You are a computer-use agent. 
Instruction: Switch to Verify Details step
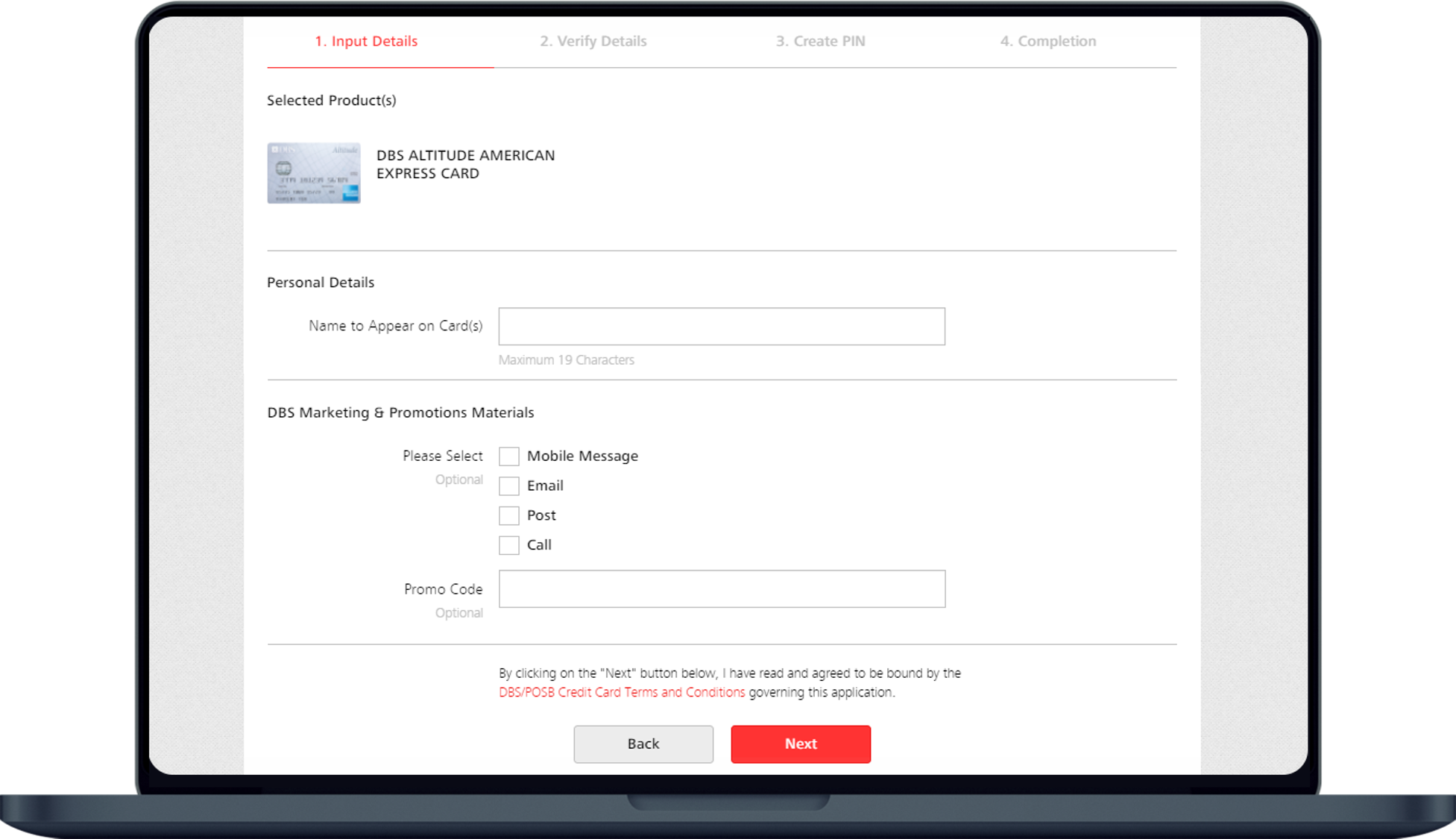(593, 42)
